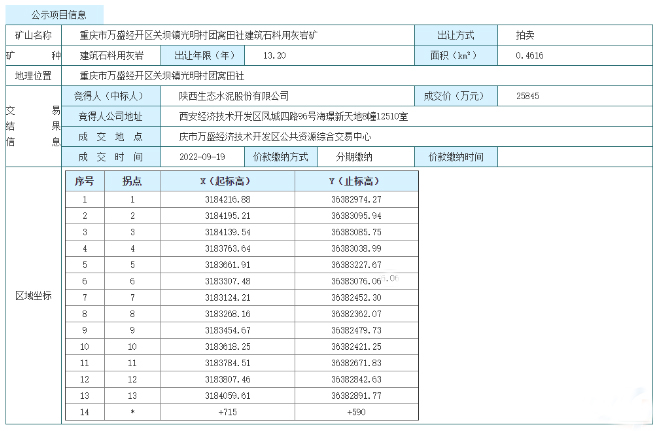The image size is (660, 431).
Task: Select the area value 0.4616
Action: [529, 54]
